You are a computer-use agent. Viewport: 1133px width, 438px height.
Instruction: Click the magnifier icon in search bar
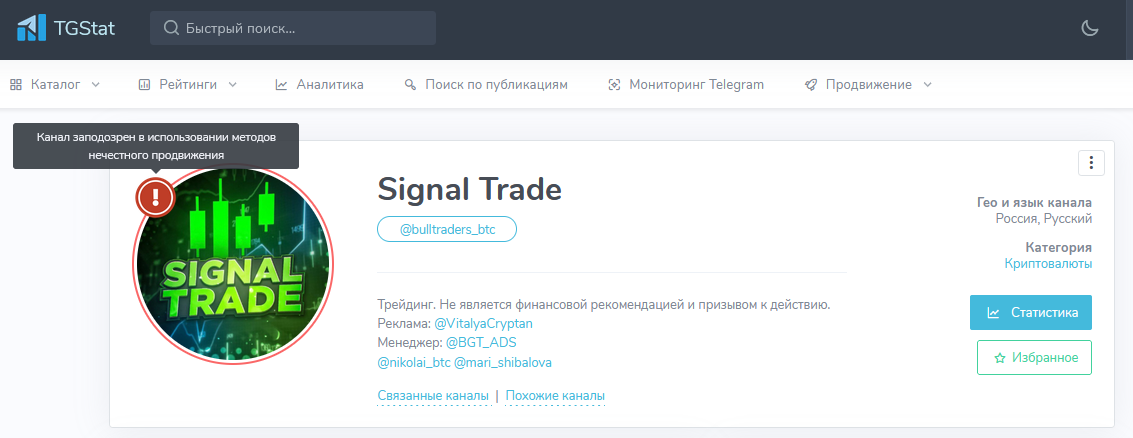[171, 28]
